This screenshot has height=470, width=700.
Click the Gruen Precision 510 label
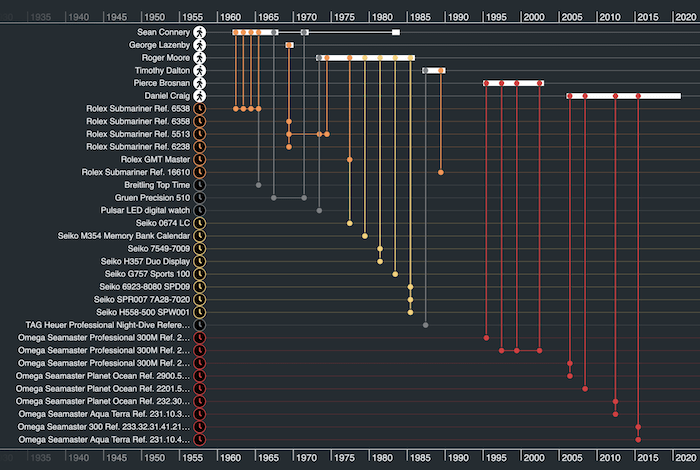pyautogui.click(x=152, y=198)
